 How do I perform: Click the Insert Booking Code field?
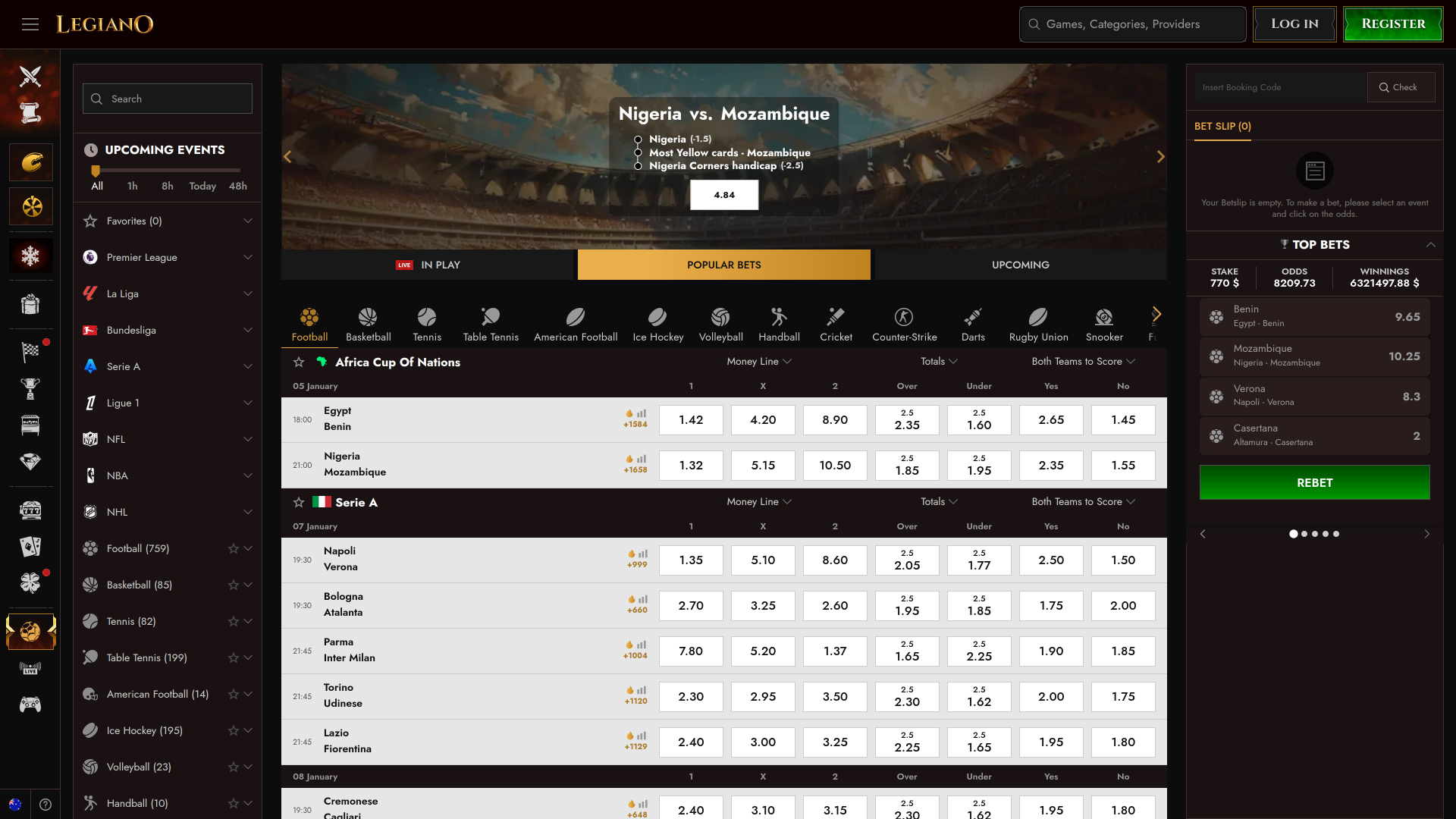pyautogui.click(x=1280, y=87)
